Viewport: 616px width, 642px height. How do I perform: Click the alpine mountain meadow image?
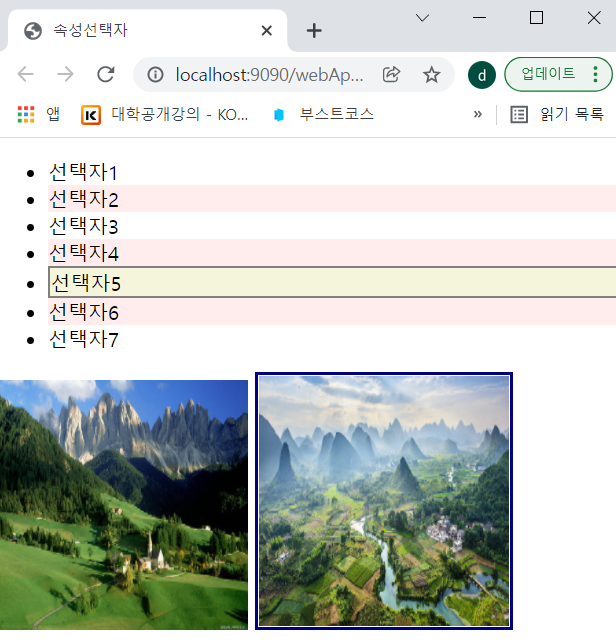(124, 505)
